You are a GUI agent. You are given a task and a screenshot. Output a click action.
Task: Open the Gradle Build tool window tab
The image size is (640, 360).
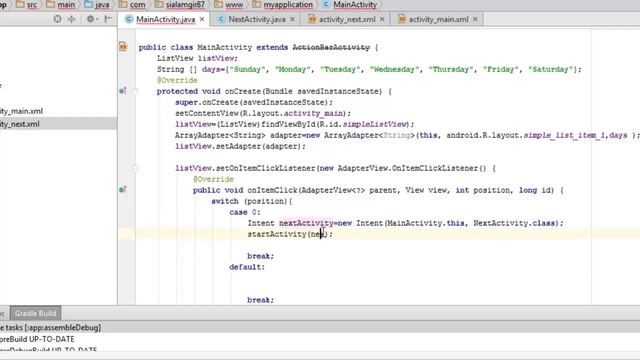(36, 313)
